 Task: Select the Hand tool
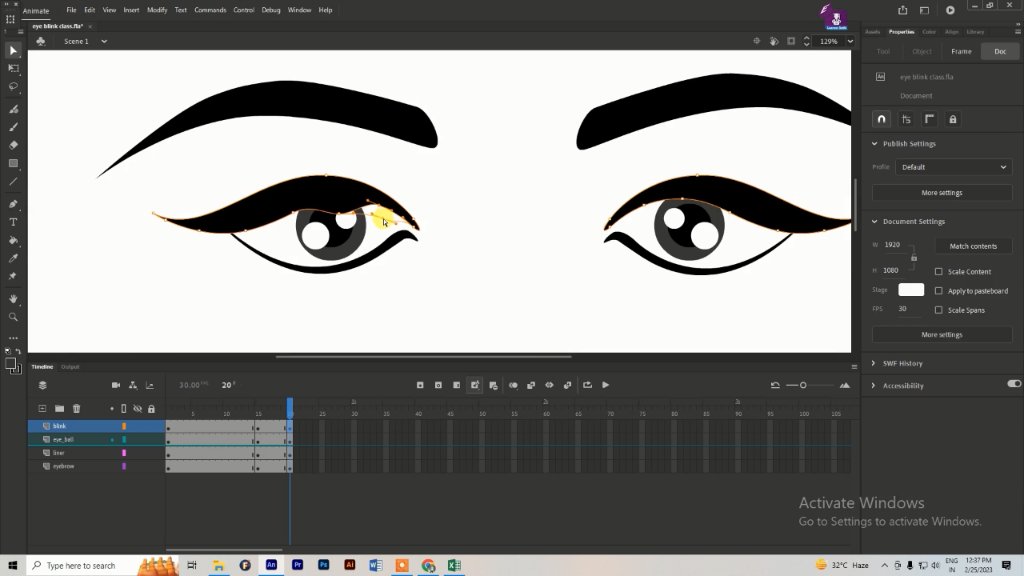click(13, 298)
